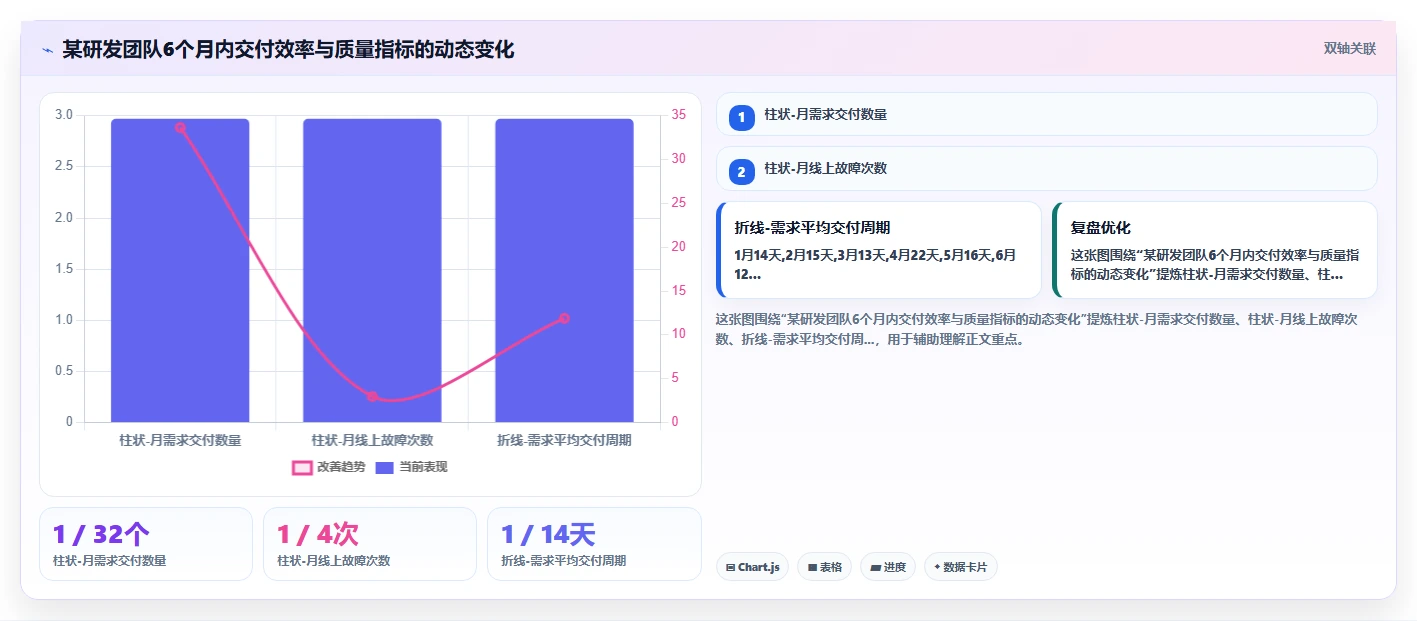Click the x-axis label 折线-需求平均交付周期
This screenshot has width=1417, height=621.
564,440
